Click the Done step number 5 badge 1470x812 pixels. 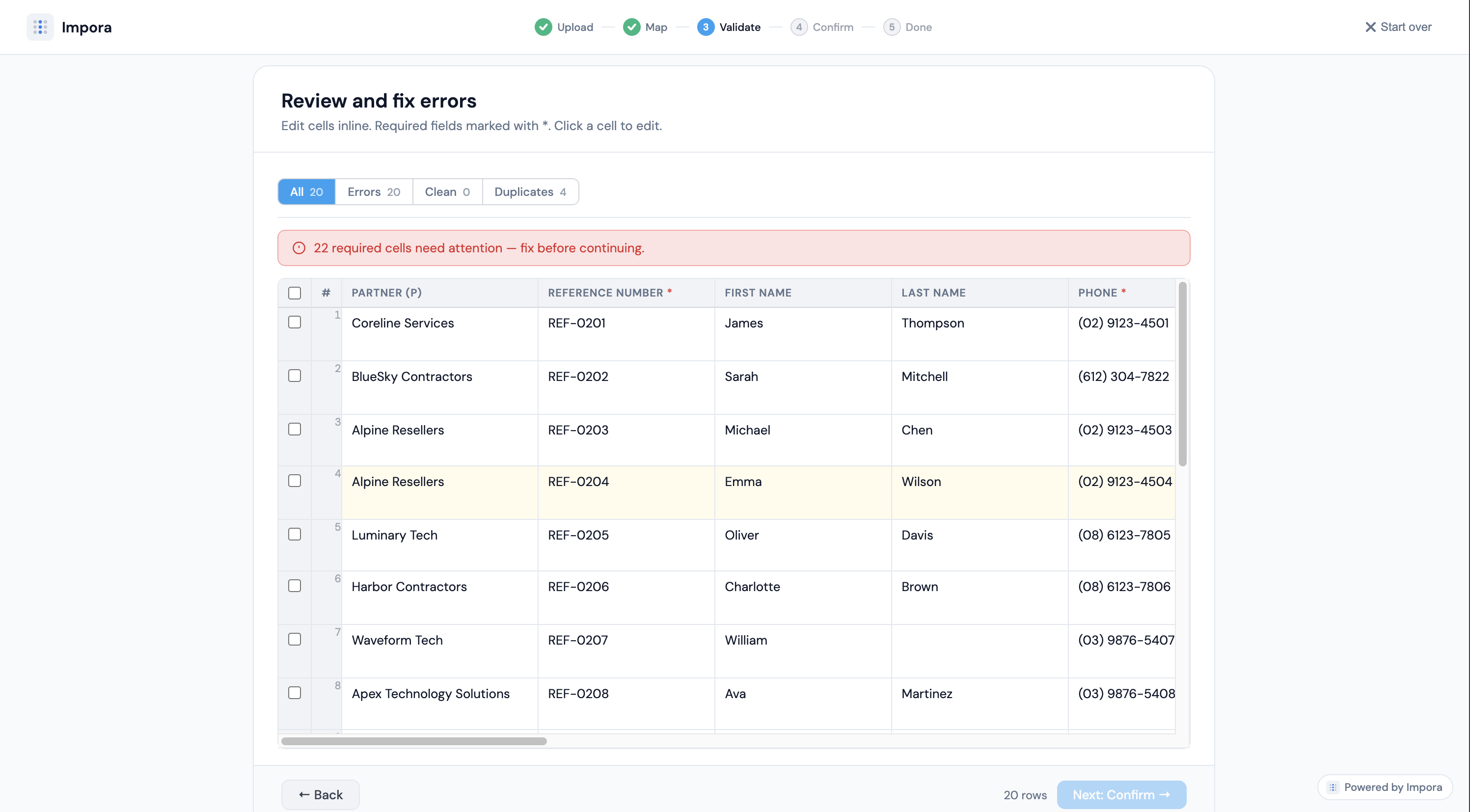pyautogui.click(x=891, y=27)
